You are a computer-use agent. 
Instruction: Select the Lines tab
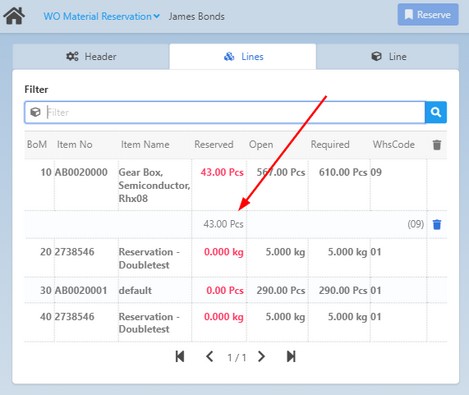click(243, 57)
